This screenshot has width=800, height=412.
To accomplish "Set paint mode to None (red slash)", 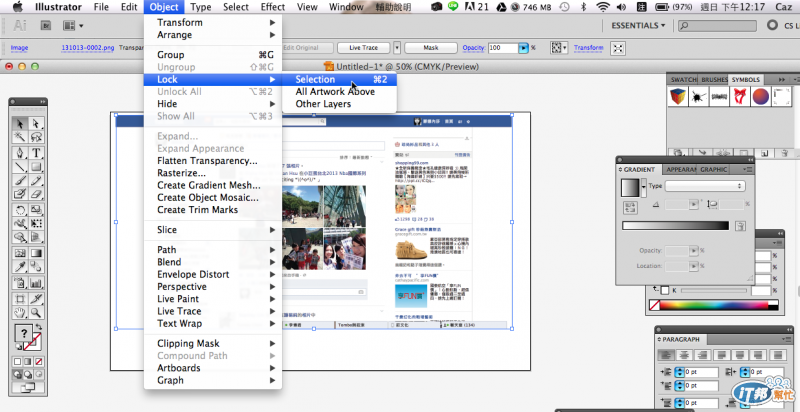I will (x=38, y=362).
